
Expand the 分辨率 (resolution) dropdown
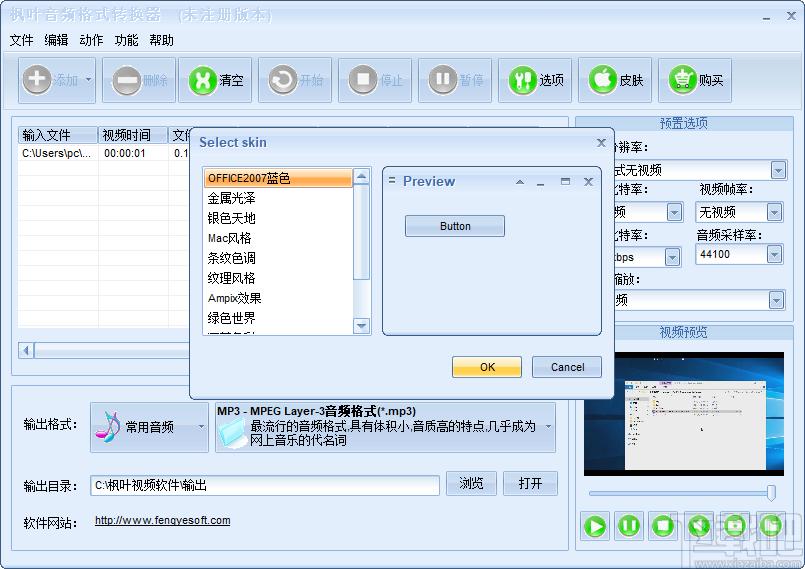coord(778,170)
